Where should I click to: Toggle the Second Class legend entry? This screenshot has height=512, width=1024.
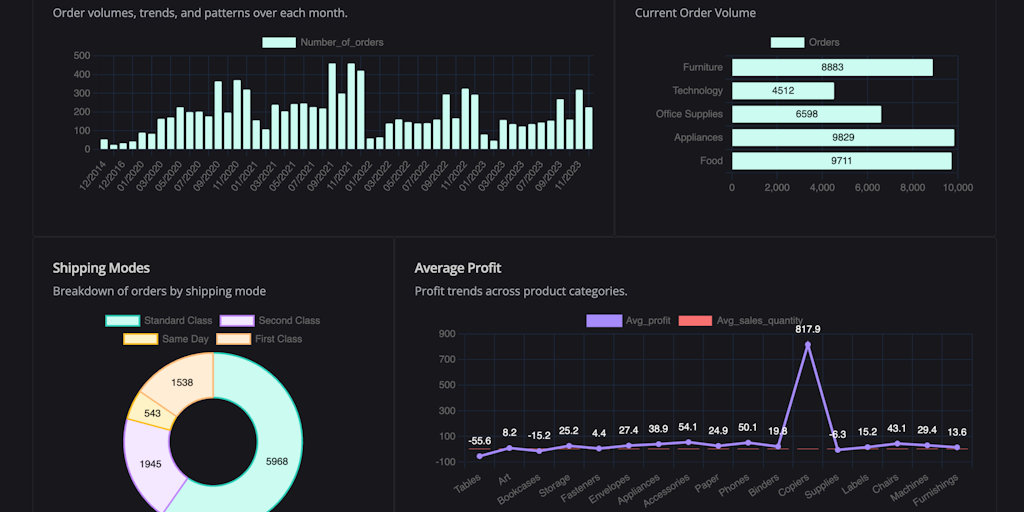coord(237,321)
